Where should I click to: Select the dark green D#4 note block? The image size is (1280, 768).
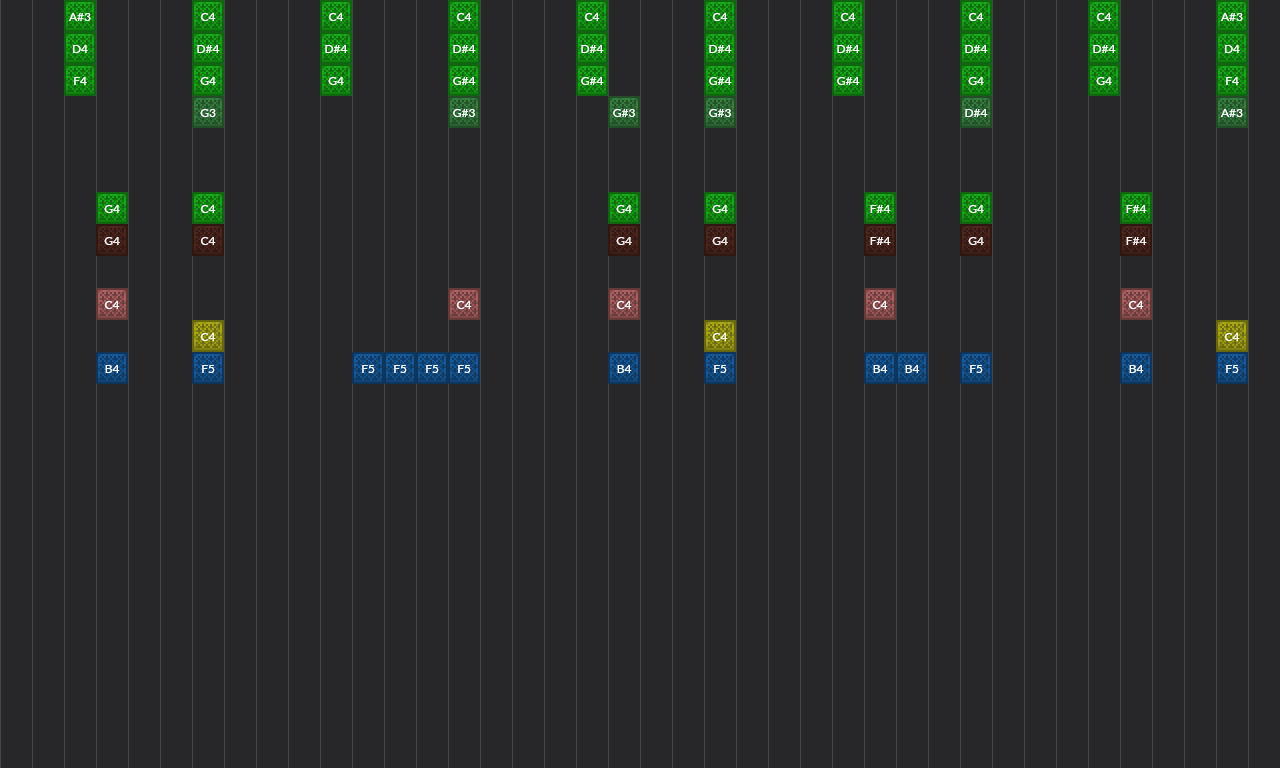coord(976,113)
